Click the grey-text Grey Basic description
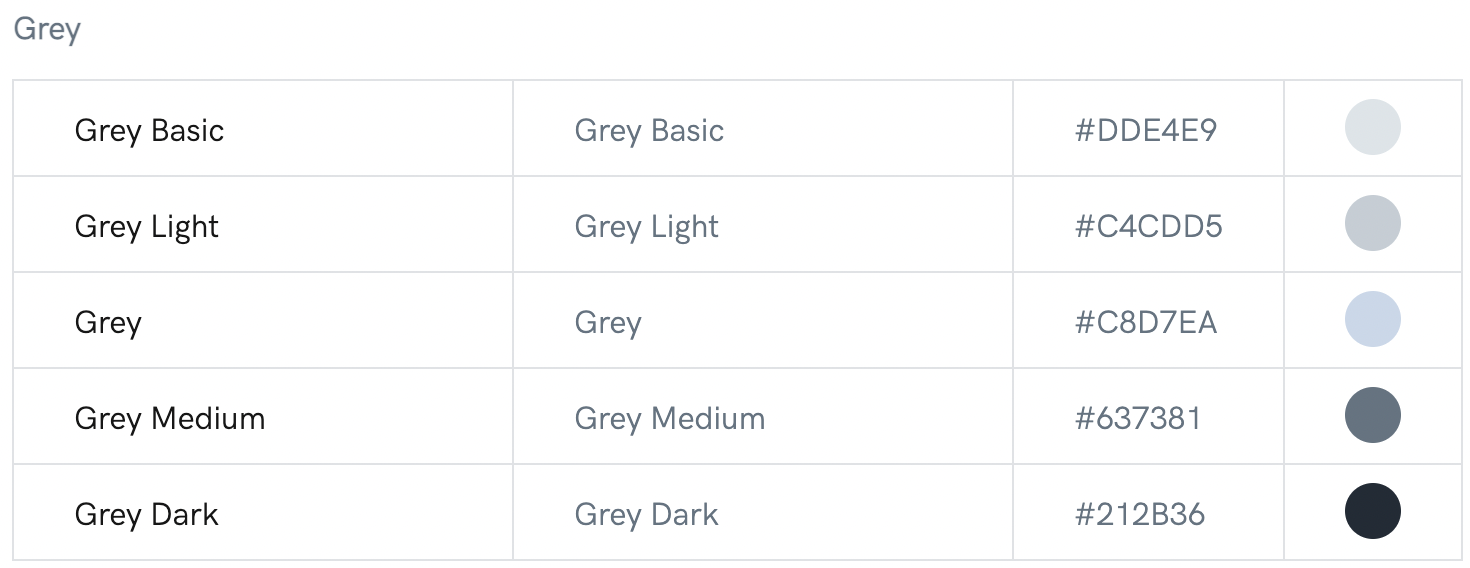Viewport: 1470px width, 568px height. click(x=649, y=130)
